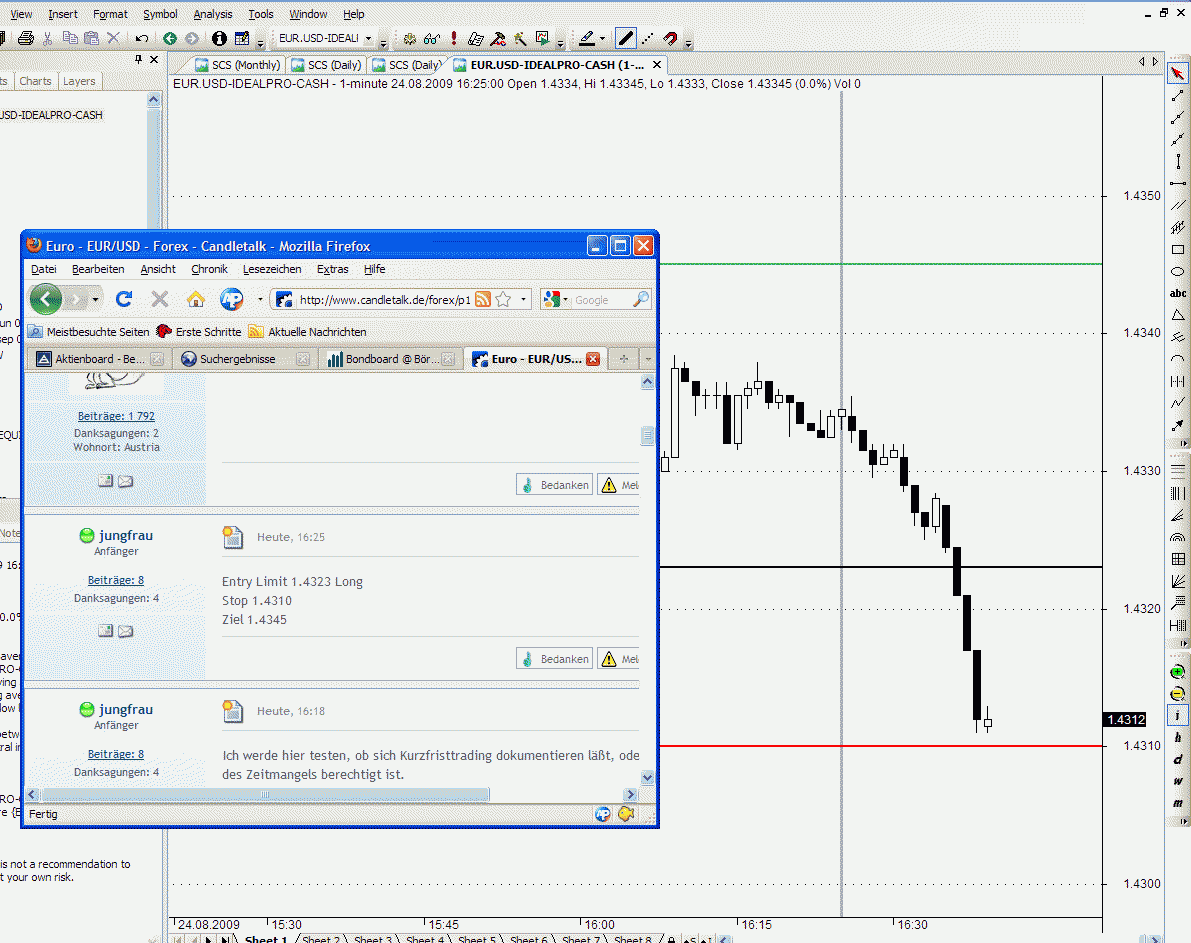
Task: Select the zig-zag line tool
Action: pyautogui.click(x=1177, y=403)
